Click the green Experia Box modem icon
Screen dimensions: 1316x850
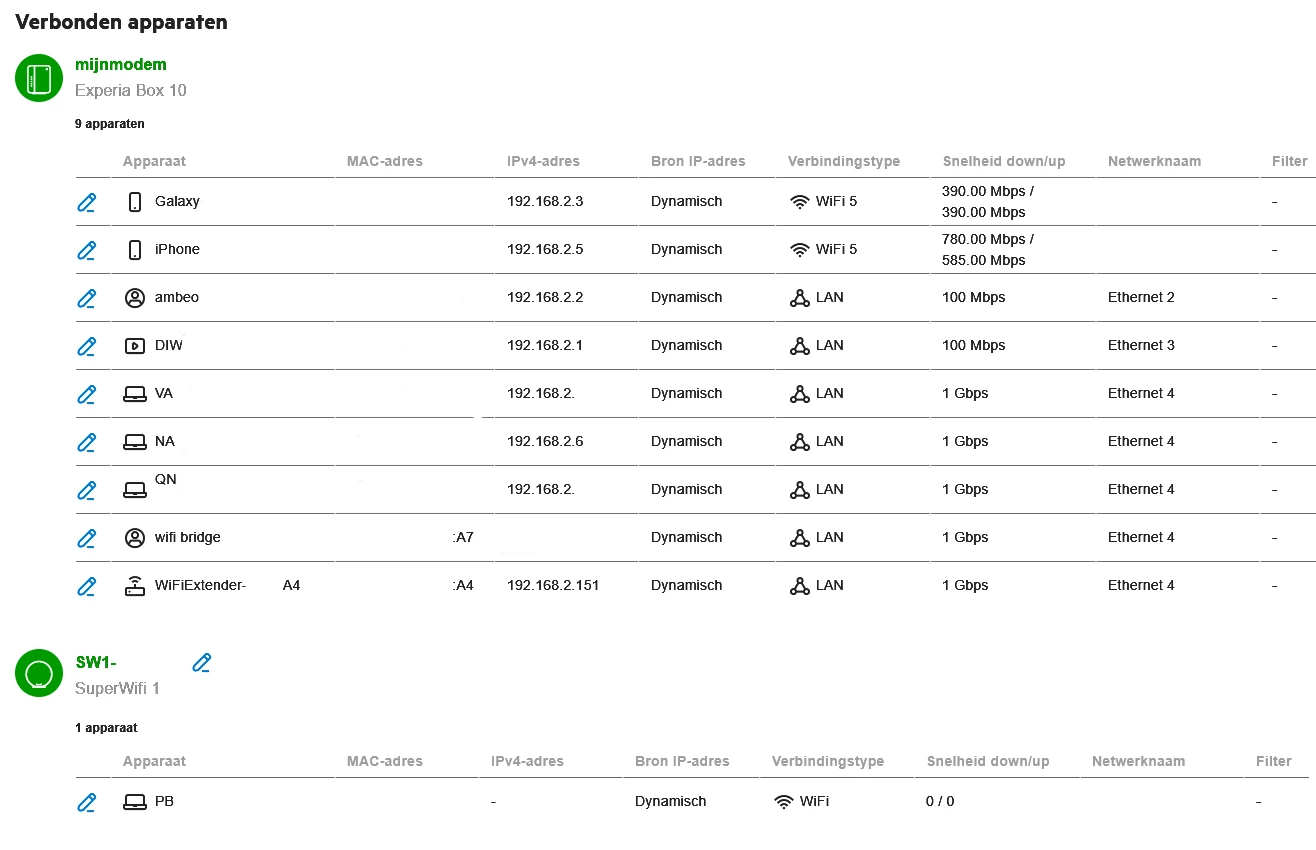click(39, 78)
